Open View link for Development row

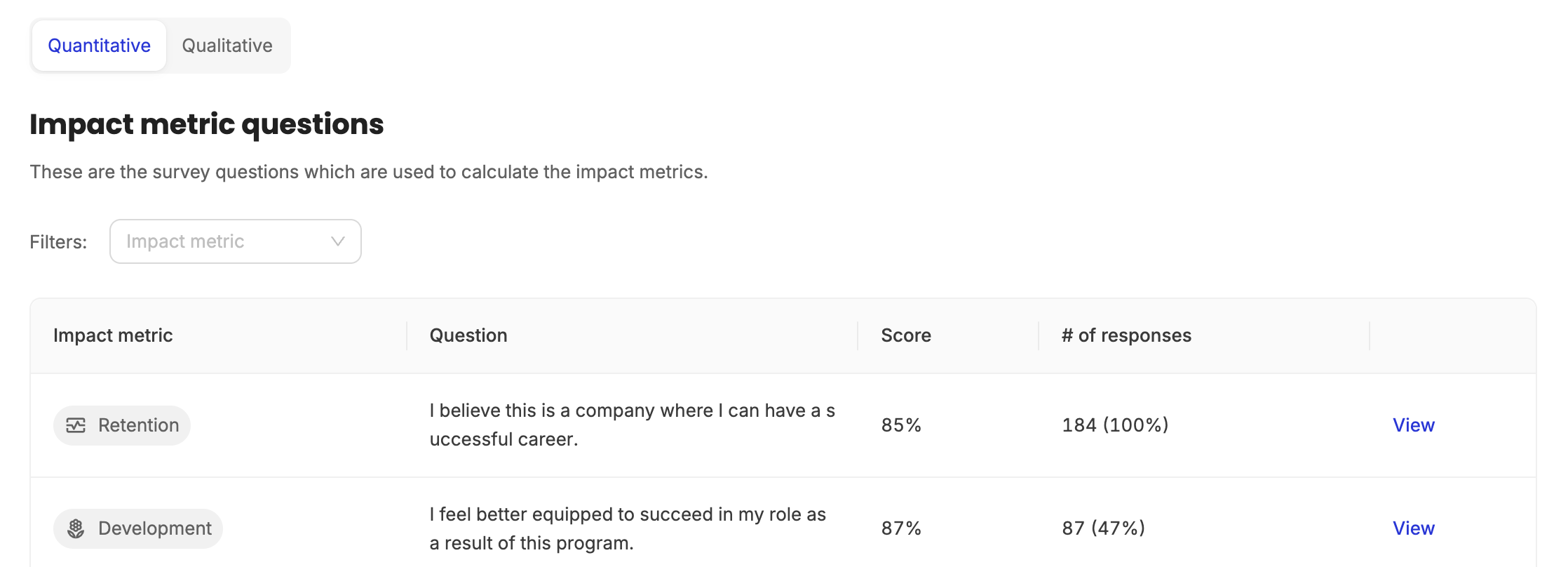(x=1414, y=528)
